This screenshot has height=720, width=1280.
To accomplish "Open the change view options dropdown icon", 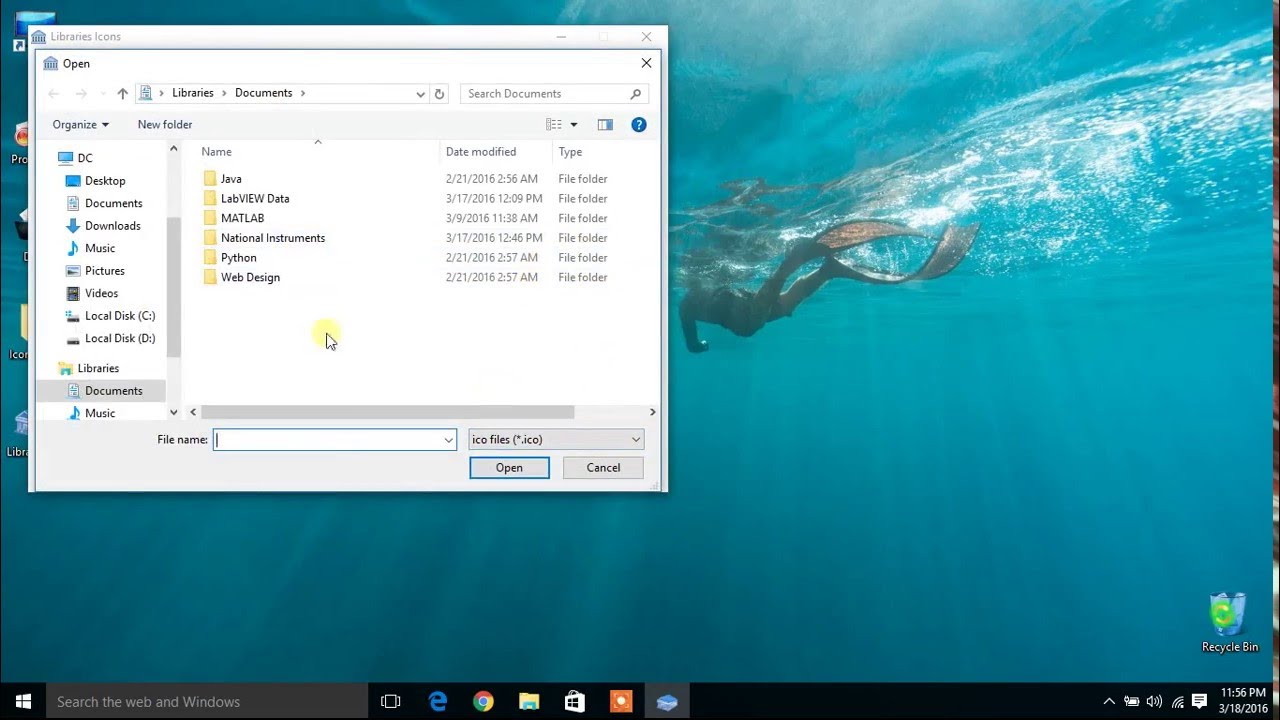I will [572, 124].
